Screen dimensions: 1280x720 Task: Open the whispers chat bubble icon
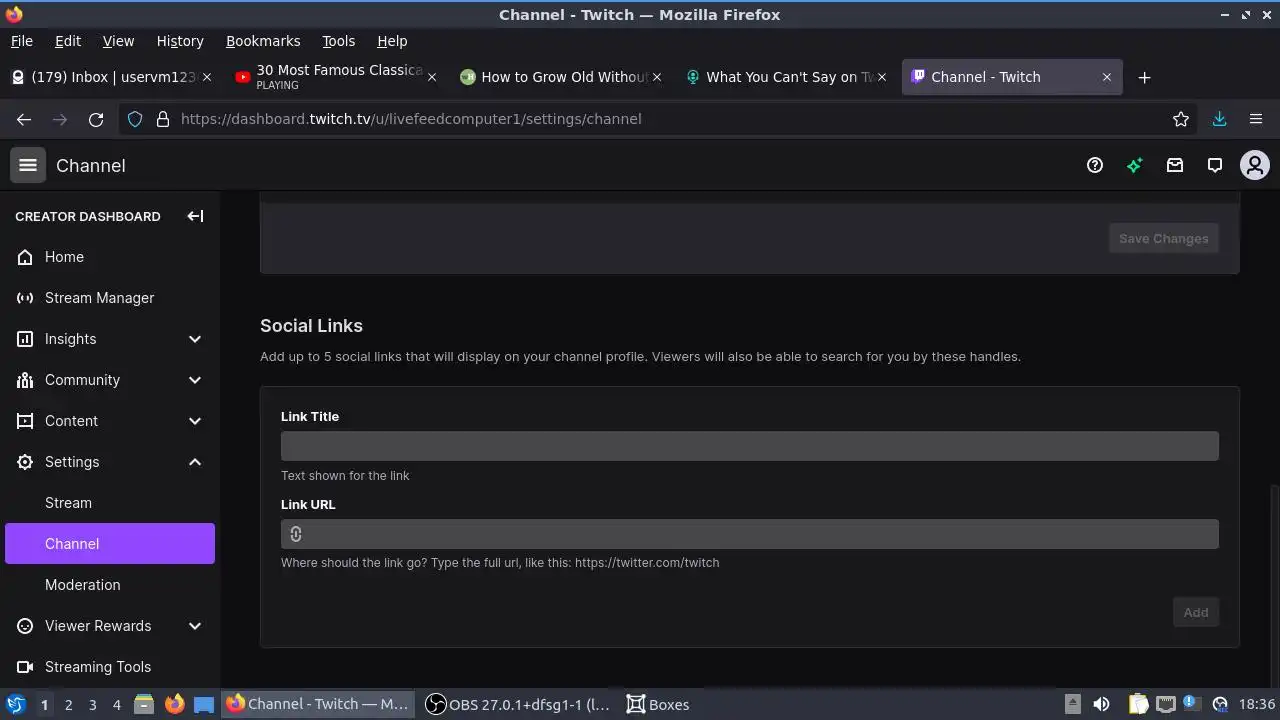(x=1215, y=165)
